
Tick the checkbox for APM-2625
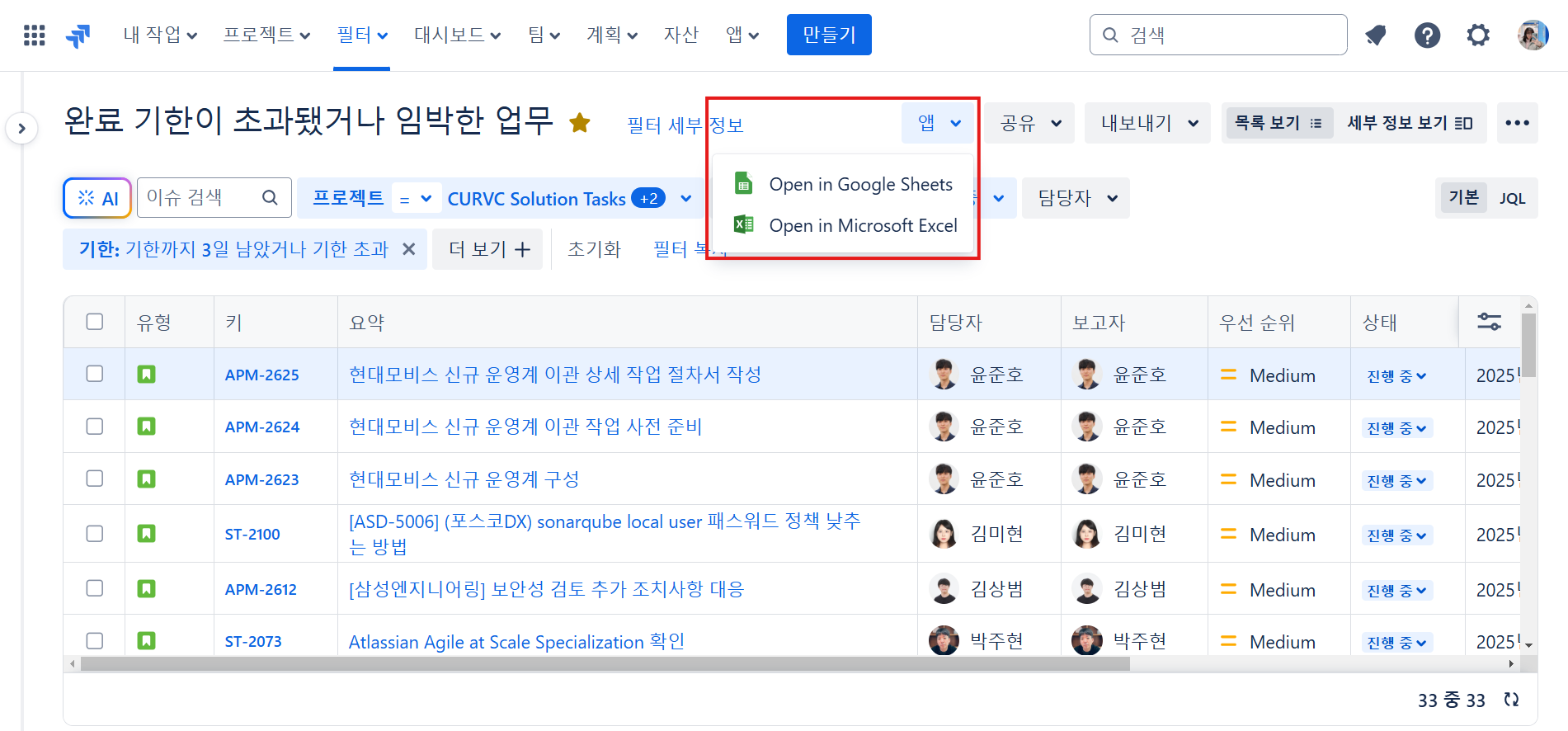[95, 374]
